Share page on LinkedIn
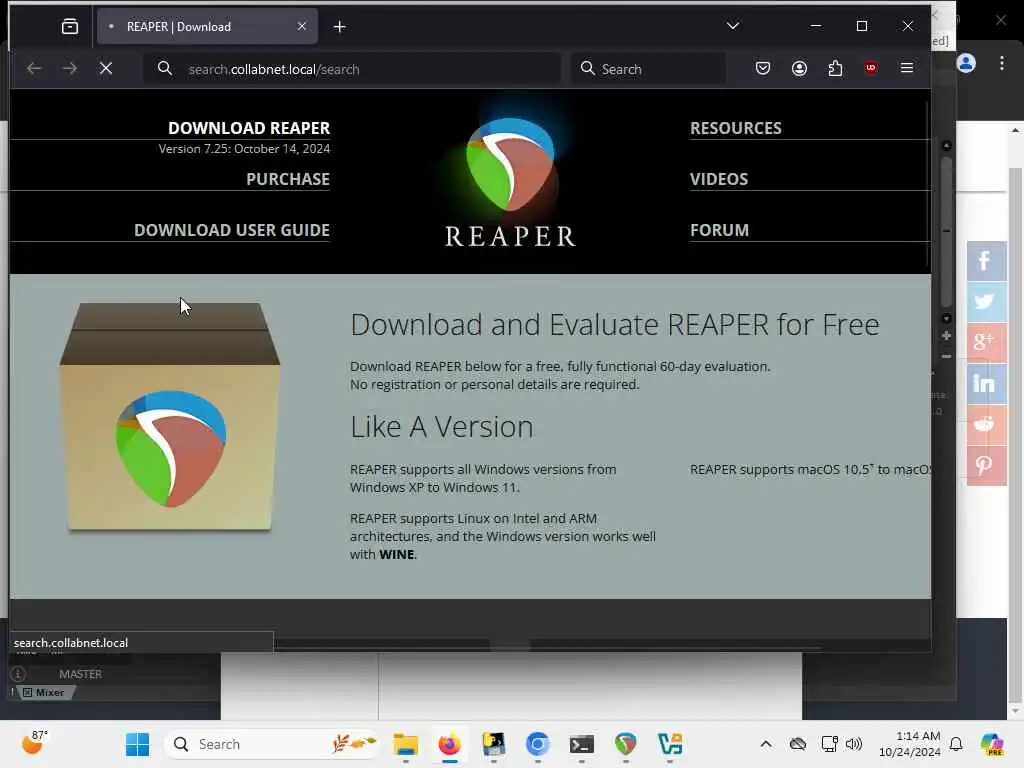Image resolution: width=1024 pixels, height=768 pixels. coord(986,383)
